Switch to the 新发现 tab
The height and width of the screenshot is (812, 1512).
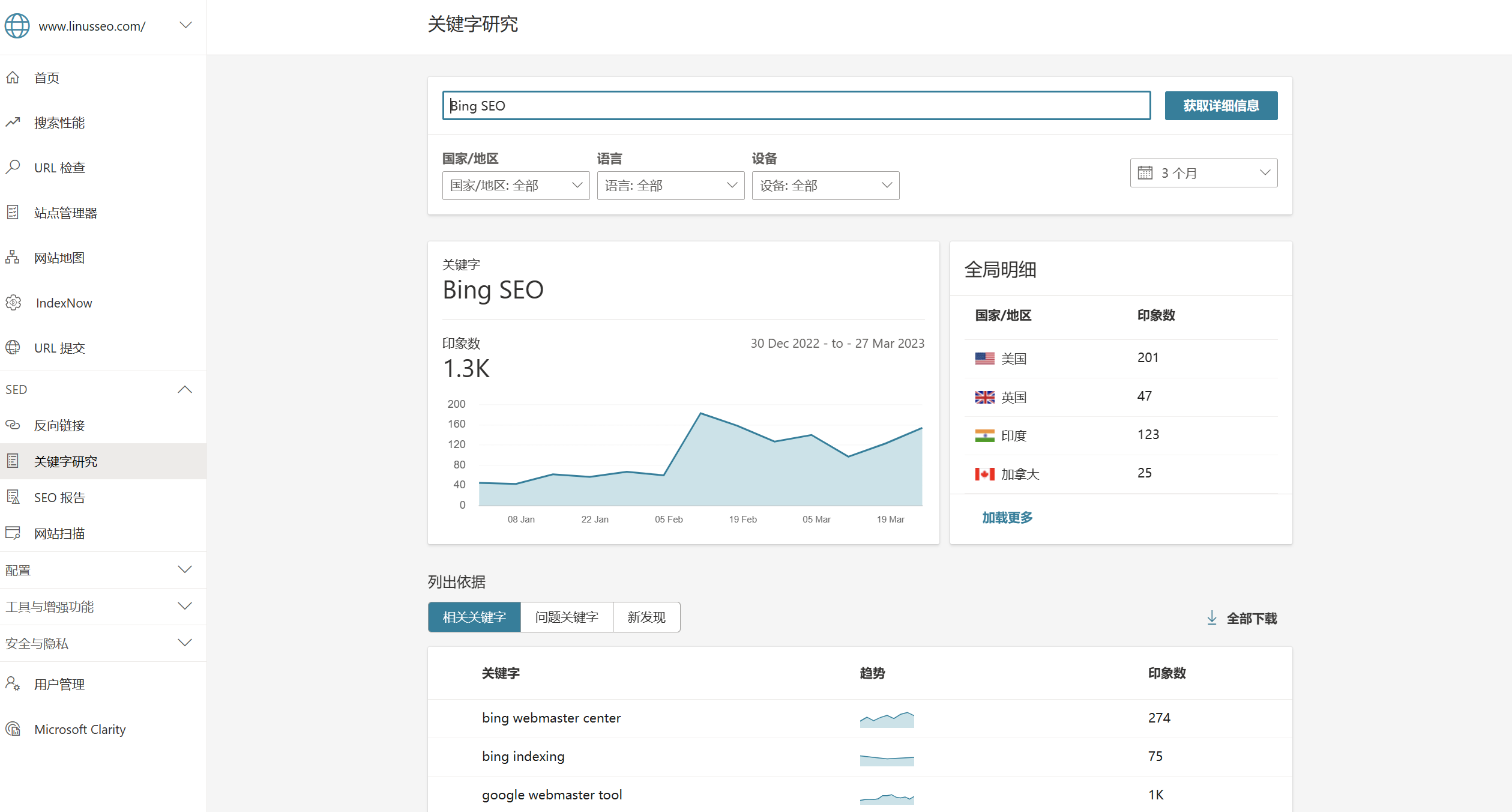coord(646,617)
